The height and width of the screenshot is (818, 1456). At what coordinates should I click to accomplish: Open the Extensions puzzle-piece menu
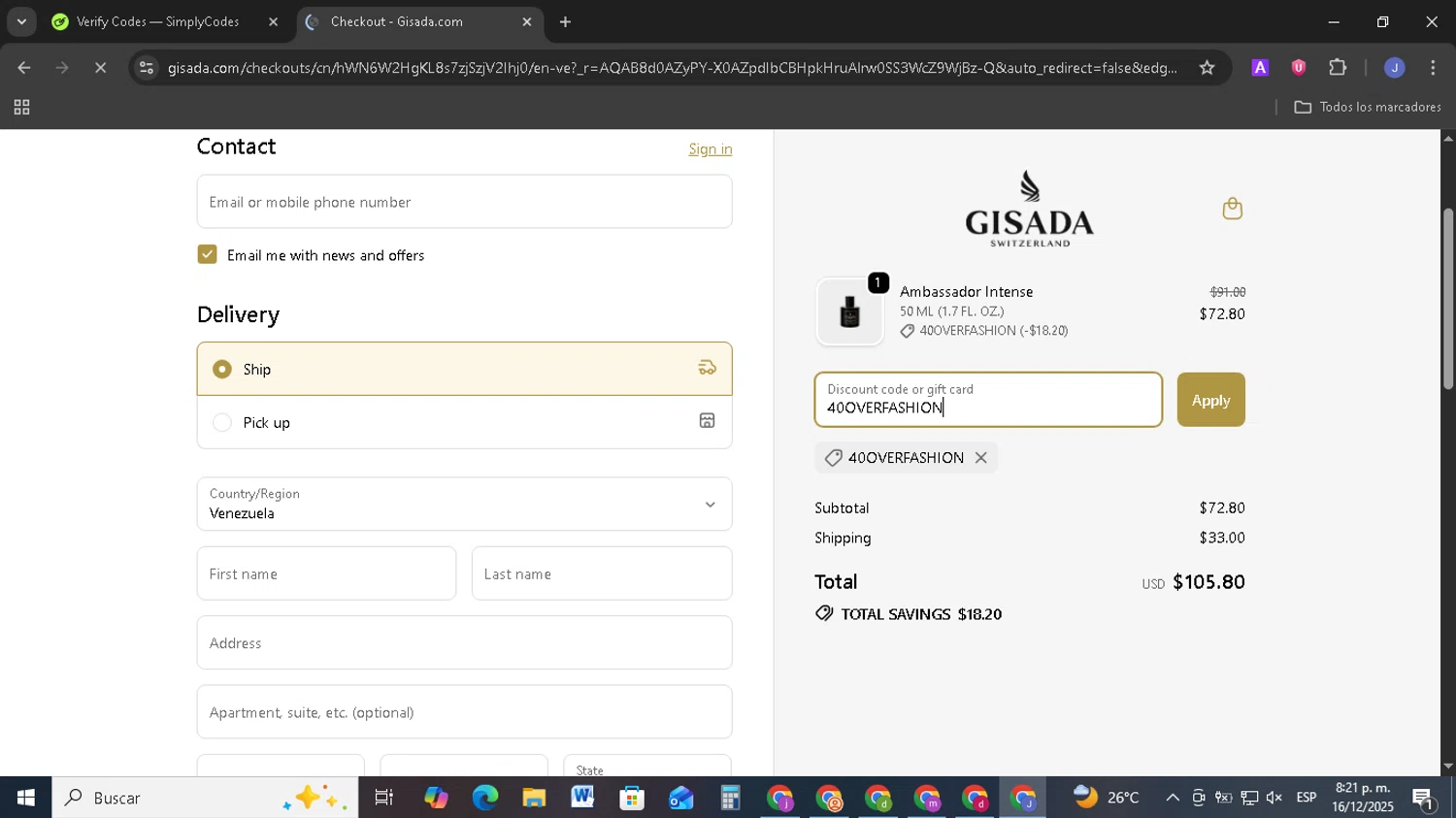coord(1338,67)
